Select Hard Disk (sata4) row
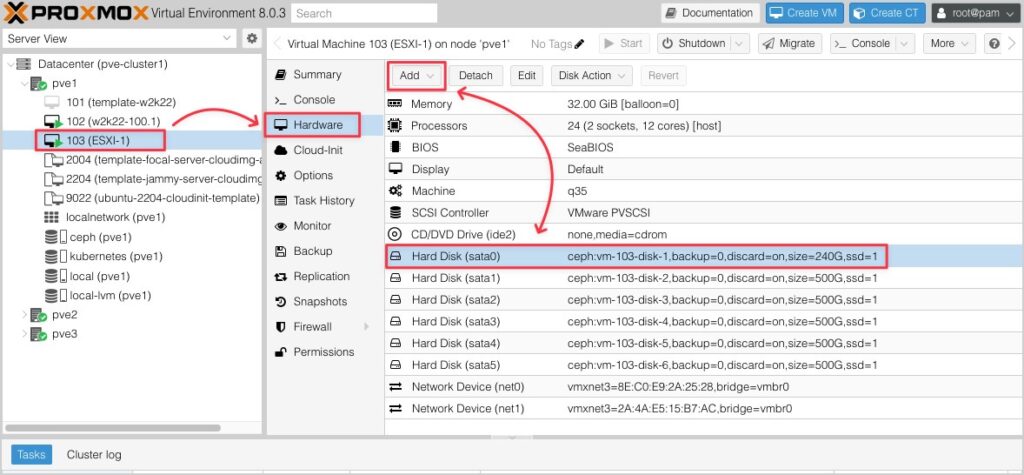The height and width of the screenshot is (475, 1024). pos(704,343)
